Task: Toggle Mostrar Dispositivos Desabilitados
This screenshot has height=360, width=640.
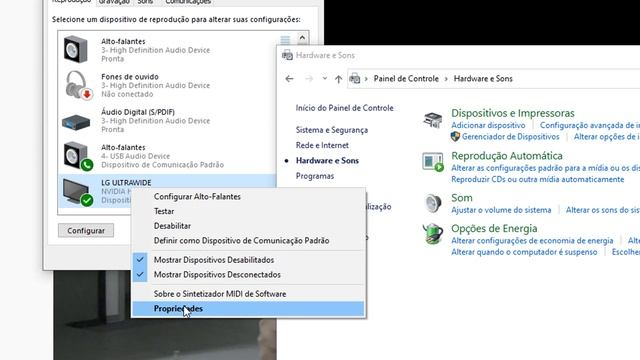Action: (x=248, y=260)
